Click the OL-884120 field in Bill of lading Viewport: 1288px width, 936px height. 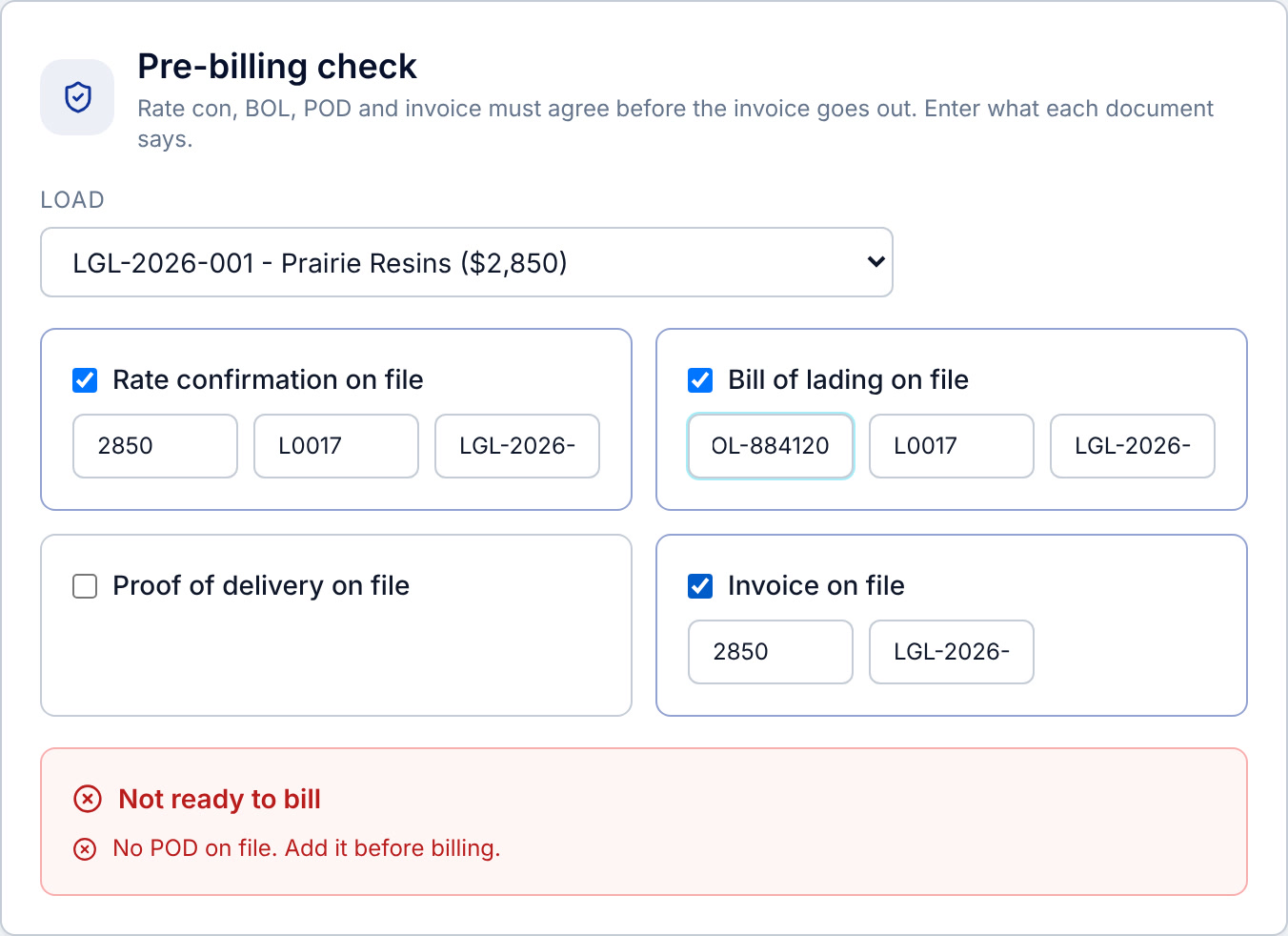pyautogui.click(x=771, y=446)
